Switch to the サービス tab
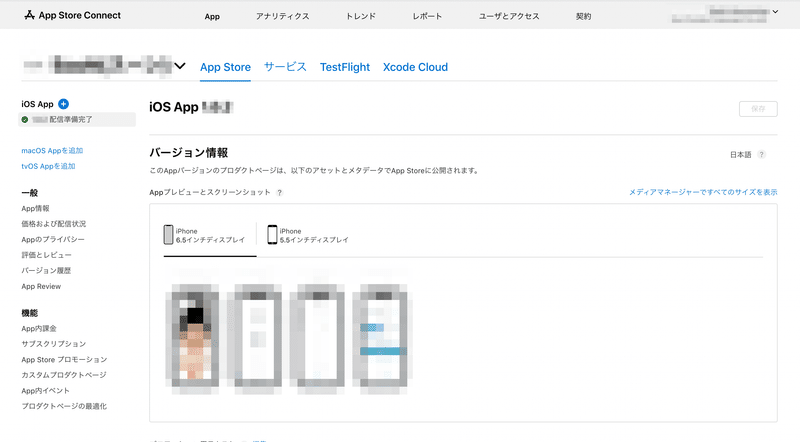Screen dimensions: 800x442 (285, 67)
